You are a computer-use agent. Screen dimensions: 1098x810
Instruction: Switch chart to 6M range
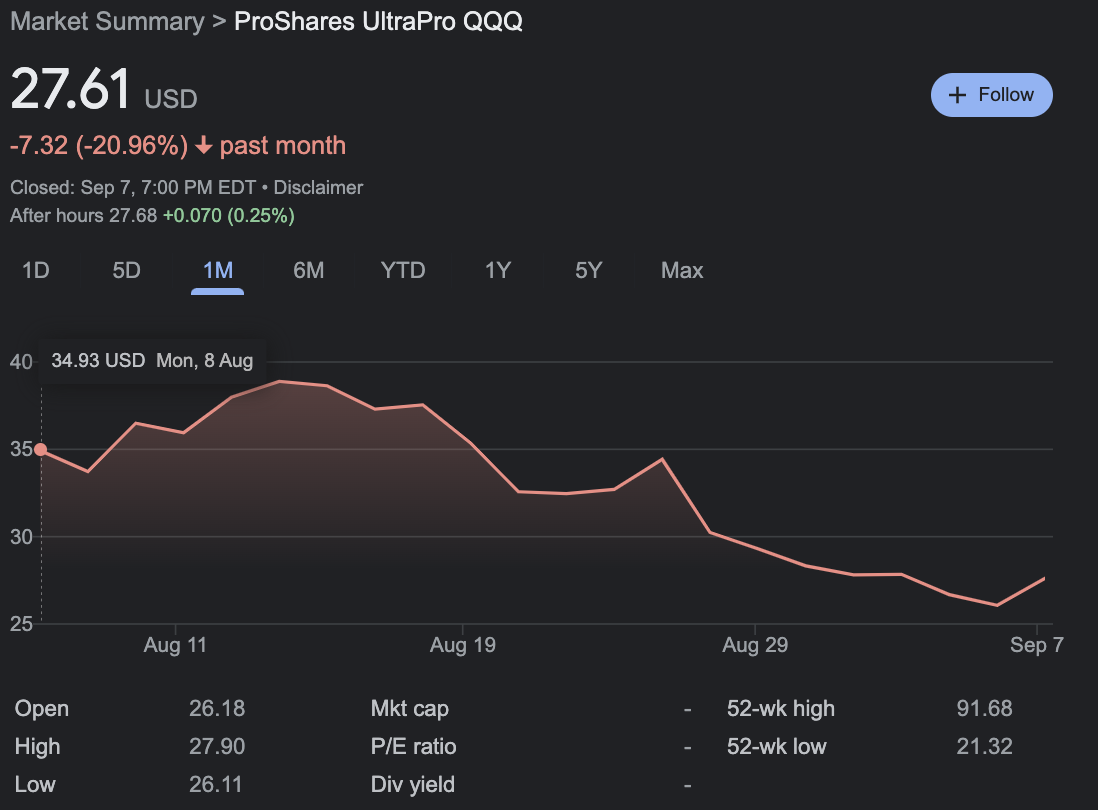point(309,270)
